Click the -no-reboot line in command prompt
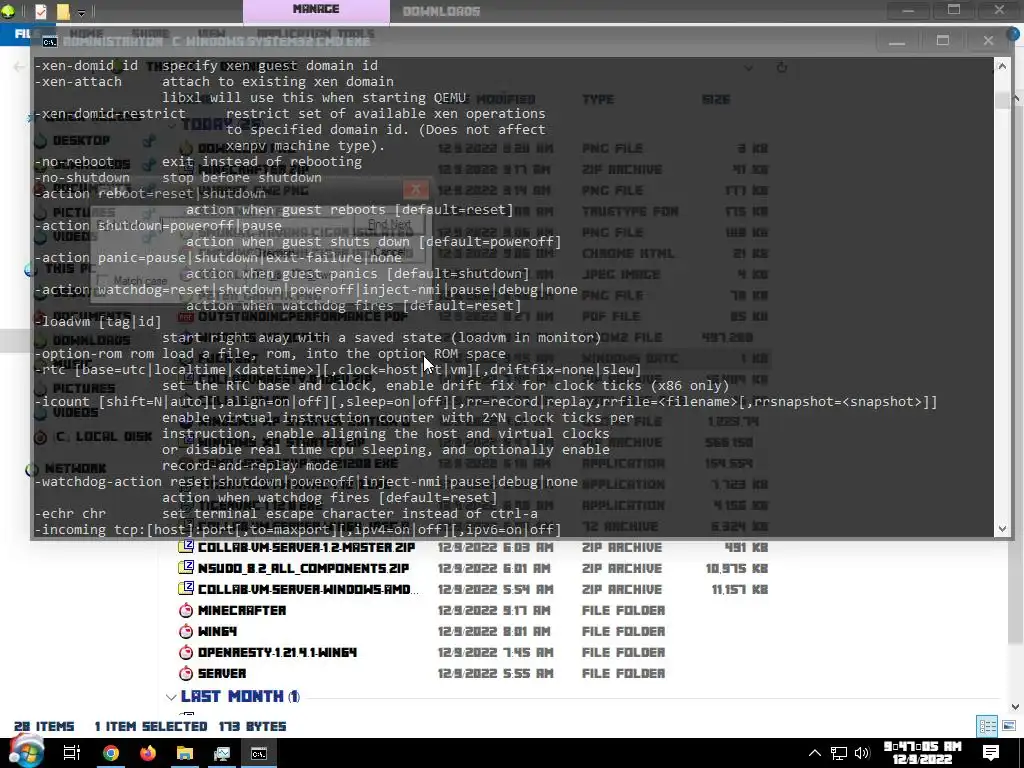The image size is (1024, 768). coord(198,161)
